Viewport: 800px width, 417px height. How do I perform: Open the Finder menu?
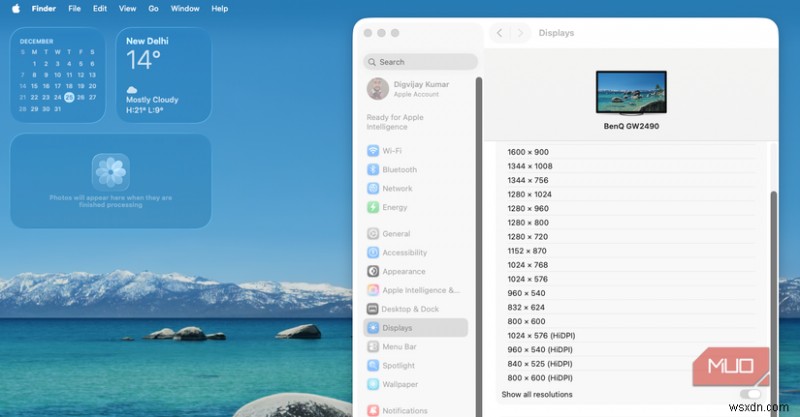pyautogui.click(x=43, y=9)
